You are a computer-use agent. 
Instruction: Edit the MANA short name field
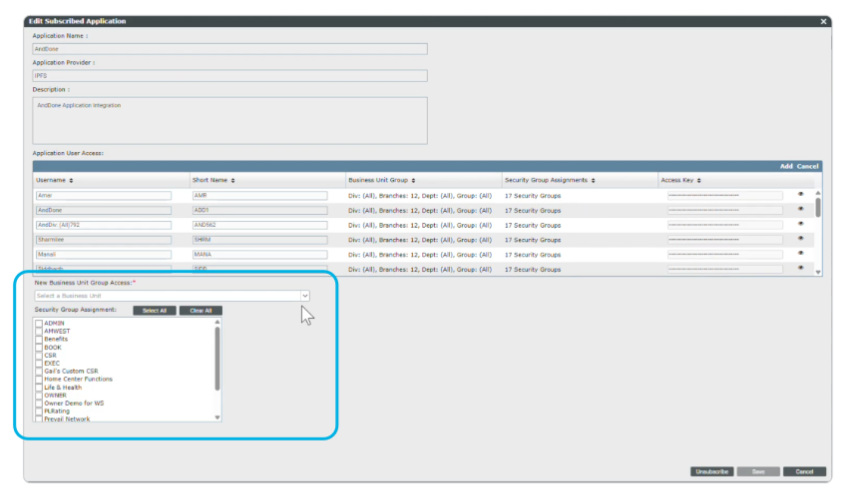click(260, 254)
